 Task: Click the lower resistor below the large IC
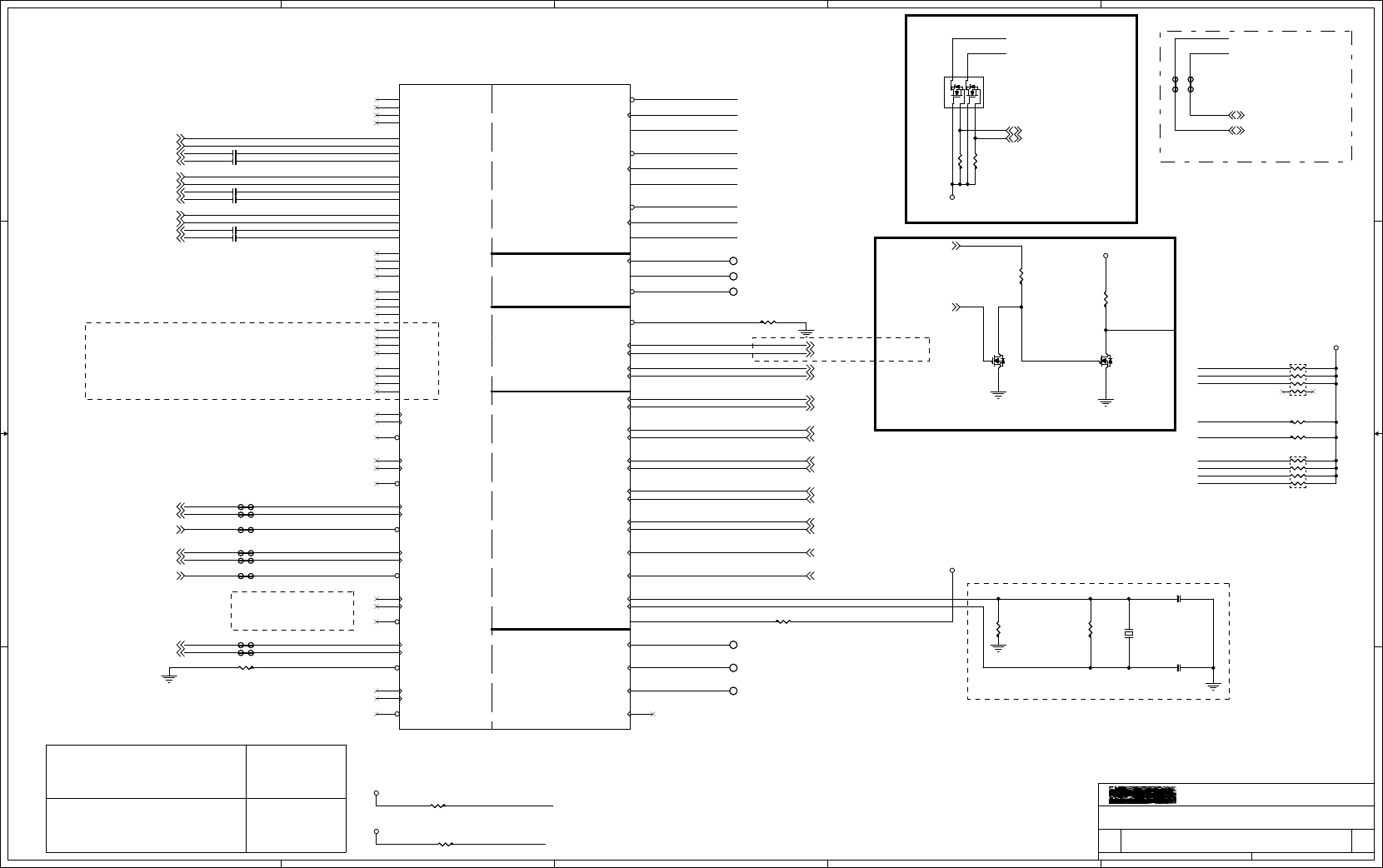coord(446,844)
